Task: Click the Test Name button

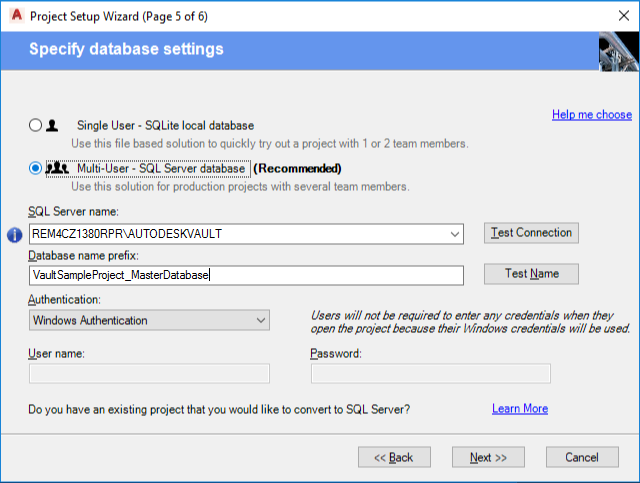Action: tap(531, 274)
